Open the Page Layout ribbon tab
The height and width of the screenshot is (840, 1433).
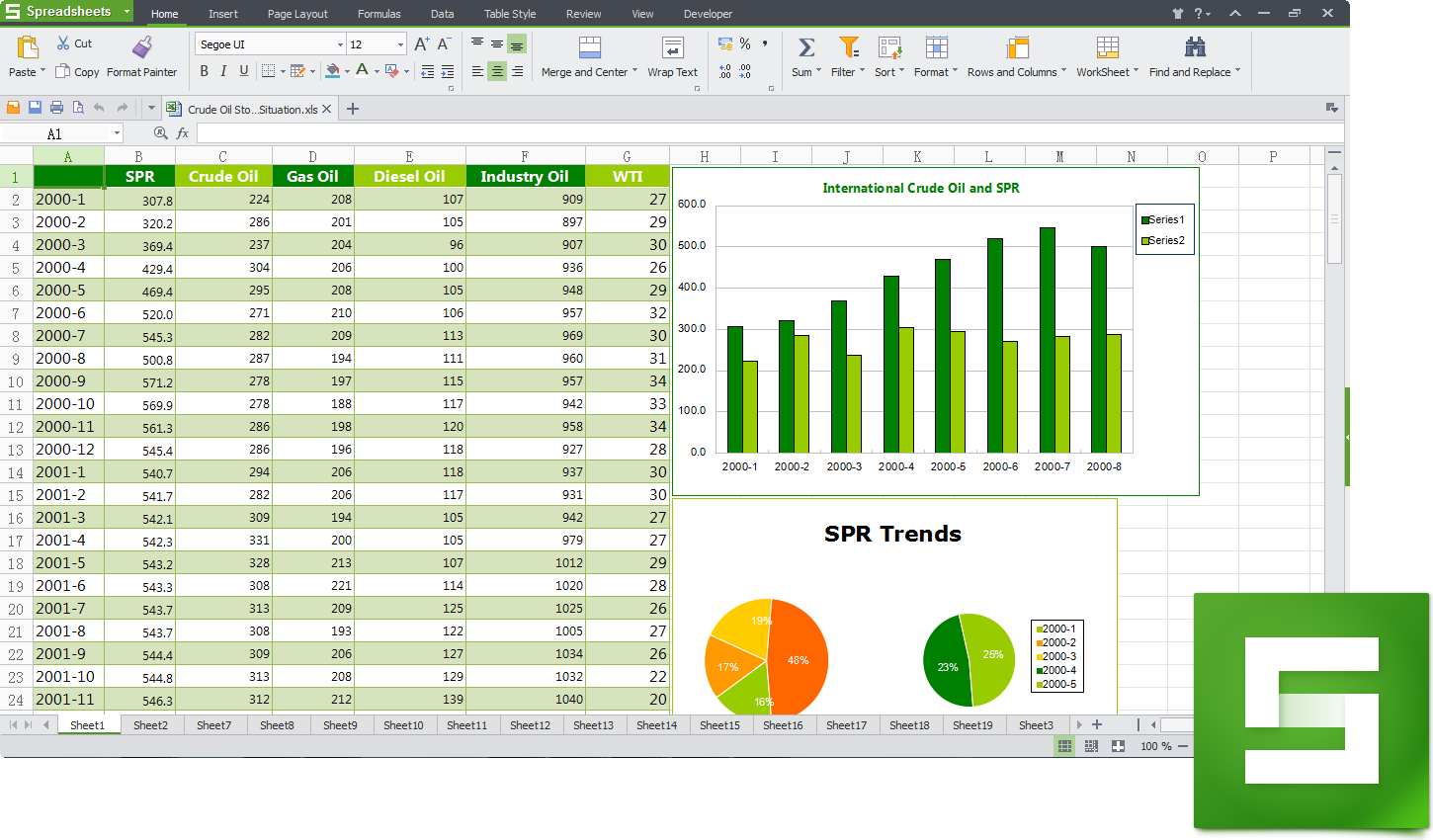tap(297, 14)
